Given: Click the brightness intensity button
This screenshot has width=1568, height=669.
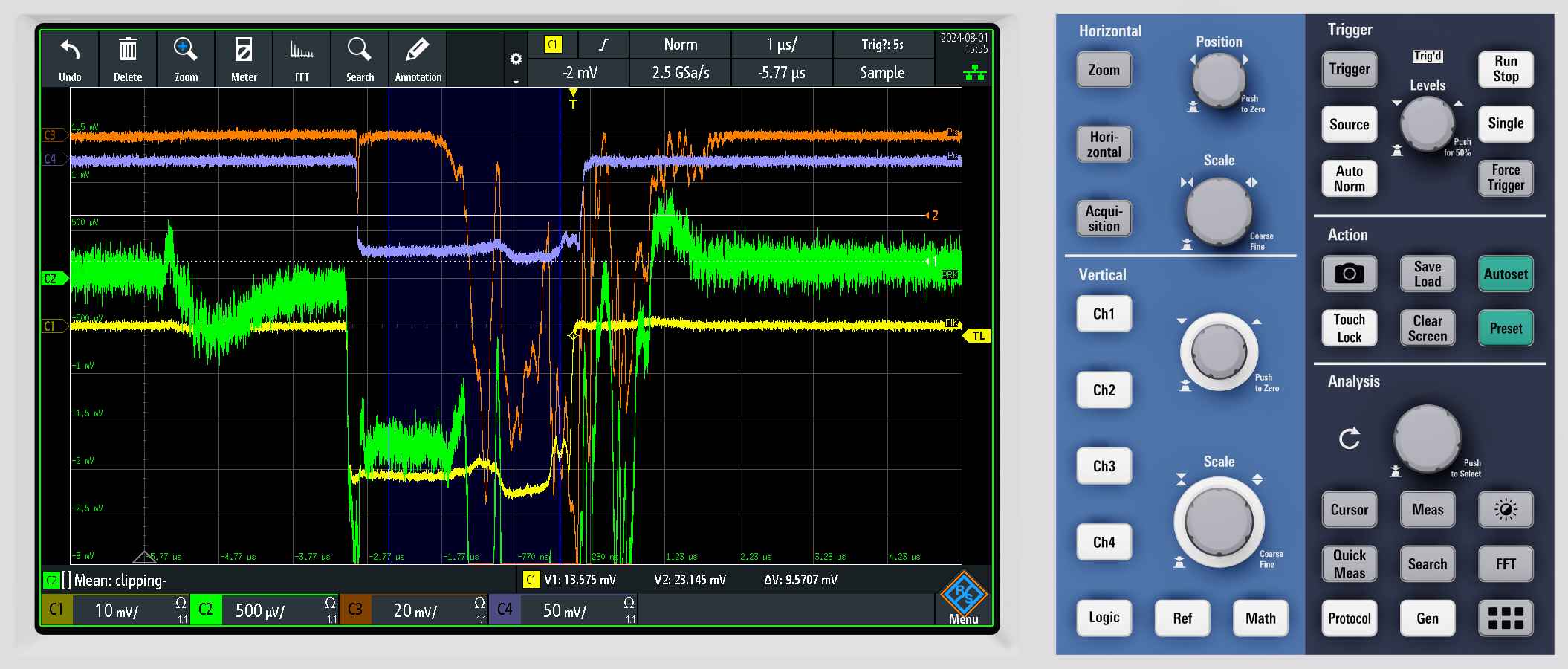Looking at the screenshot, I should tap(1506, 510).
